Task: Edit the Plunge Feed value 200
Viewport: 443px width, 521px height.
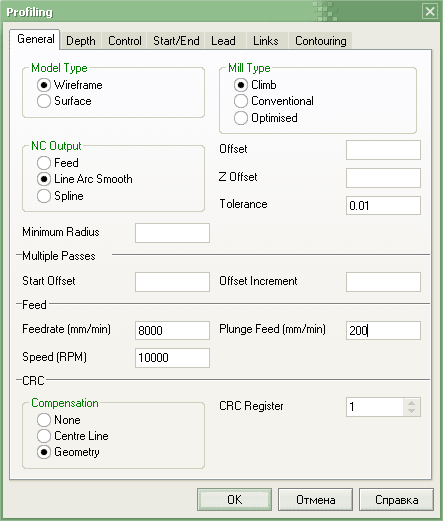Action: point(383,331)
